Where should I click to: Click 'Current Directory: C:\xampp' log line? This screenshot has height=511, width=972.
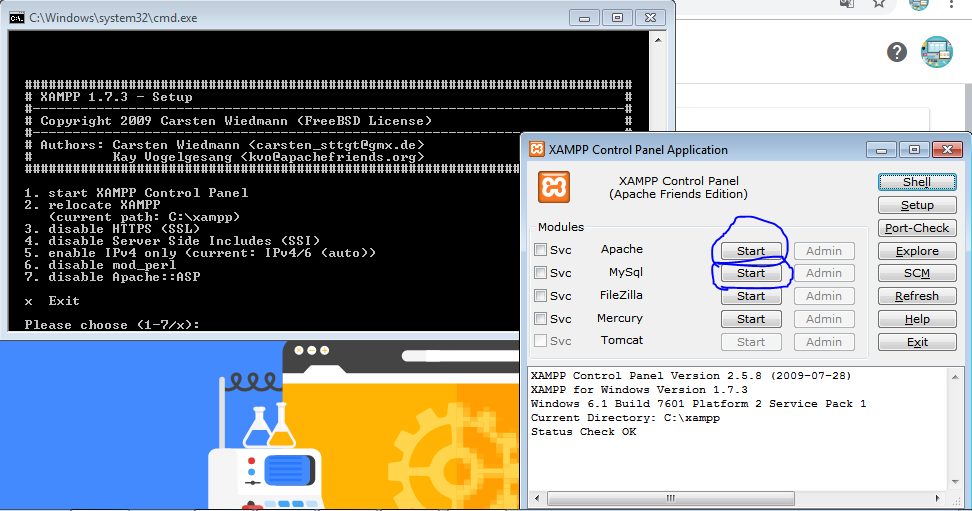pos(625,417)
